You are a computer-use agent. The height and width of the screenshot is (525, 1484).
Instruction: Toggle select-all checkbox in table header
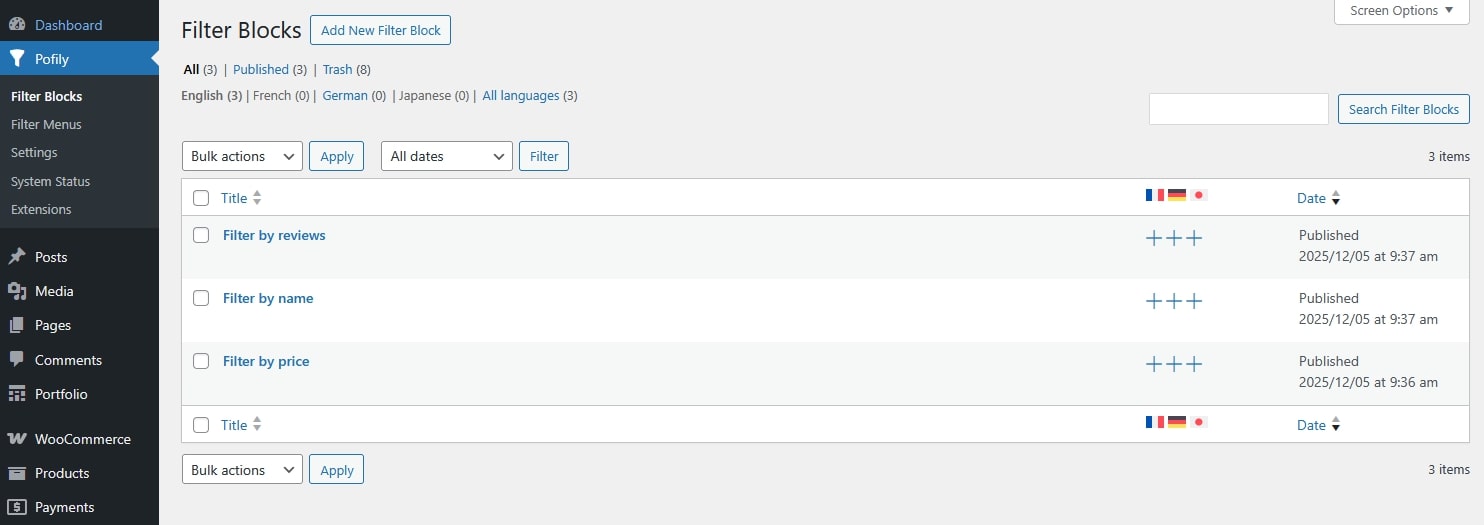pos(201,198)
